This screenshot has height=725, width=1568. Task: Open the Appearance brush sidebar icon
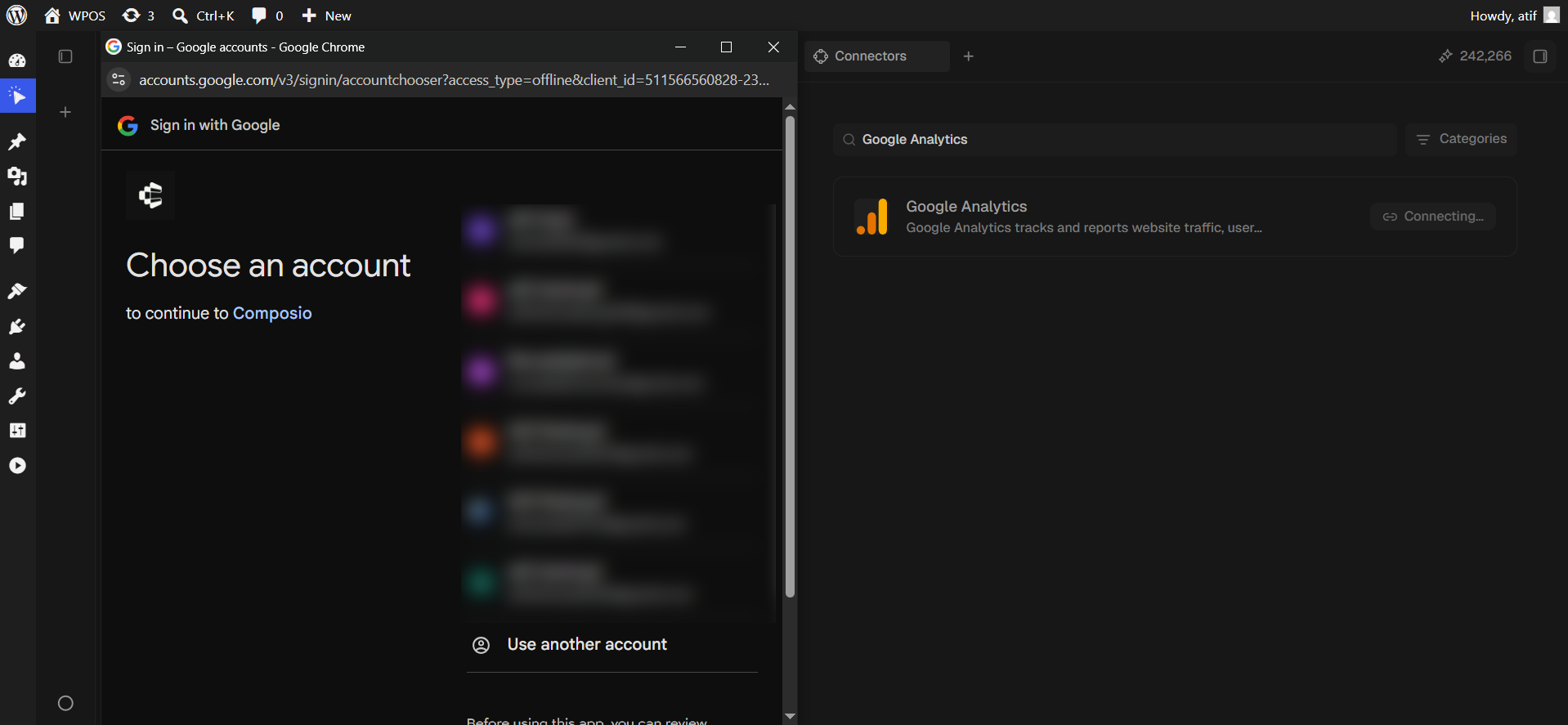pos(17,291)
